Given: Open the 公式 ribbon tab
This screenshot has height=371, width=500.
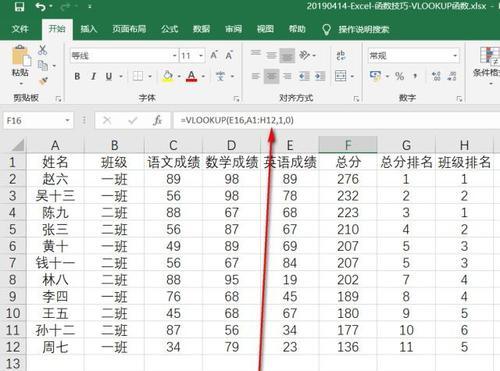Looking at the screenshot, I should [169, 29].
